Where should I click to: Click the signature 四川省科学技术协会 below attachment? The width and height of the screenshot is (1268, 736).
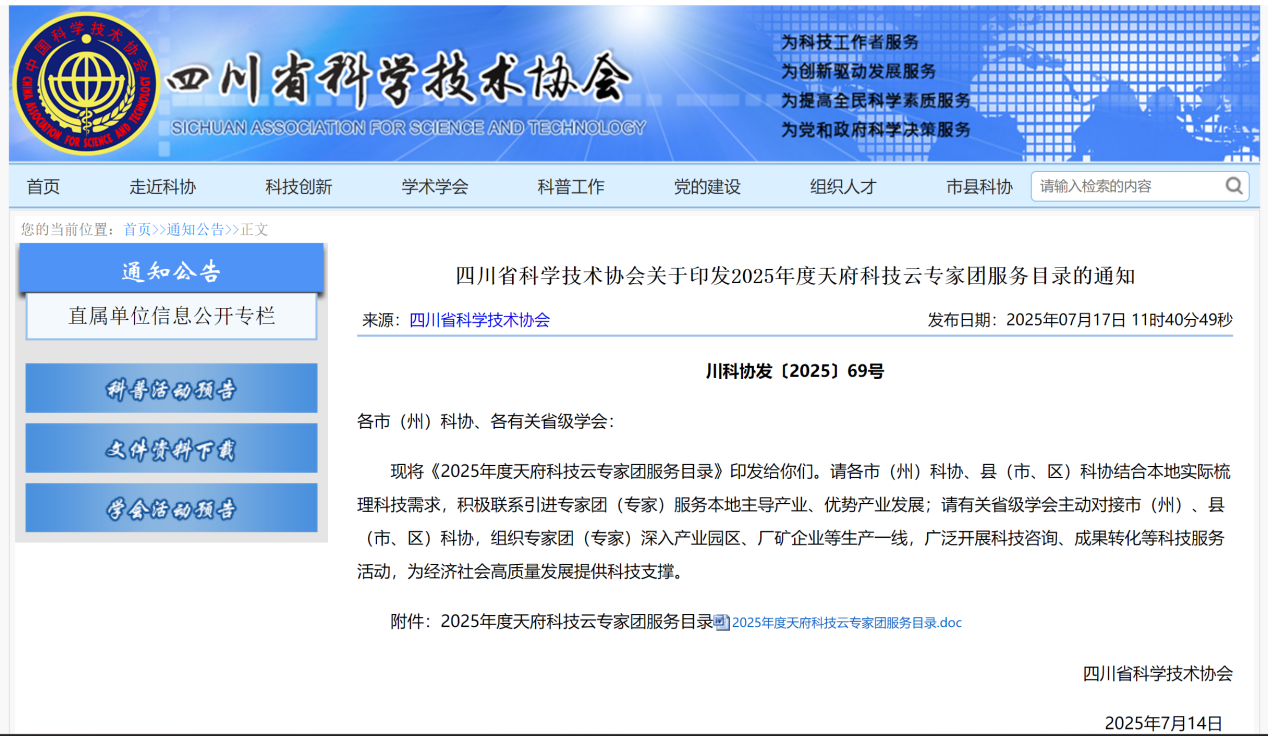(1158, 673)
